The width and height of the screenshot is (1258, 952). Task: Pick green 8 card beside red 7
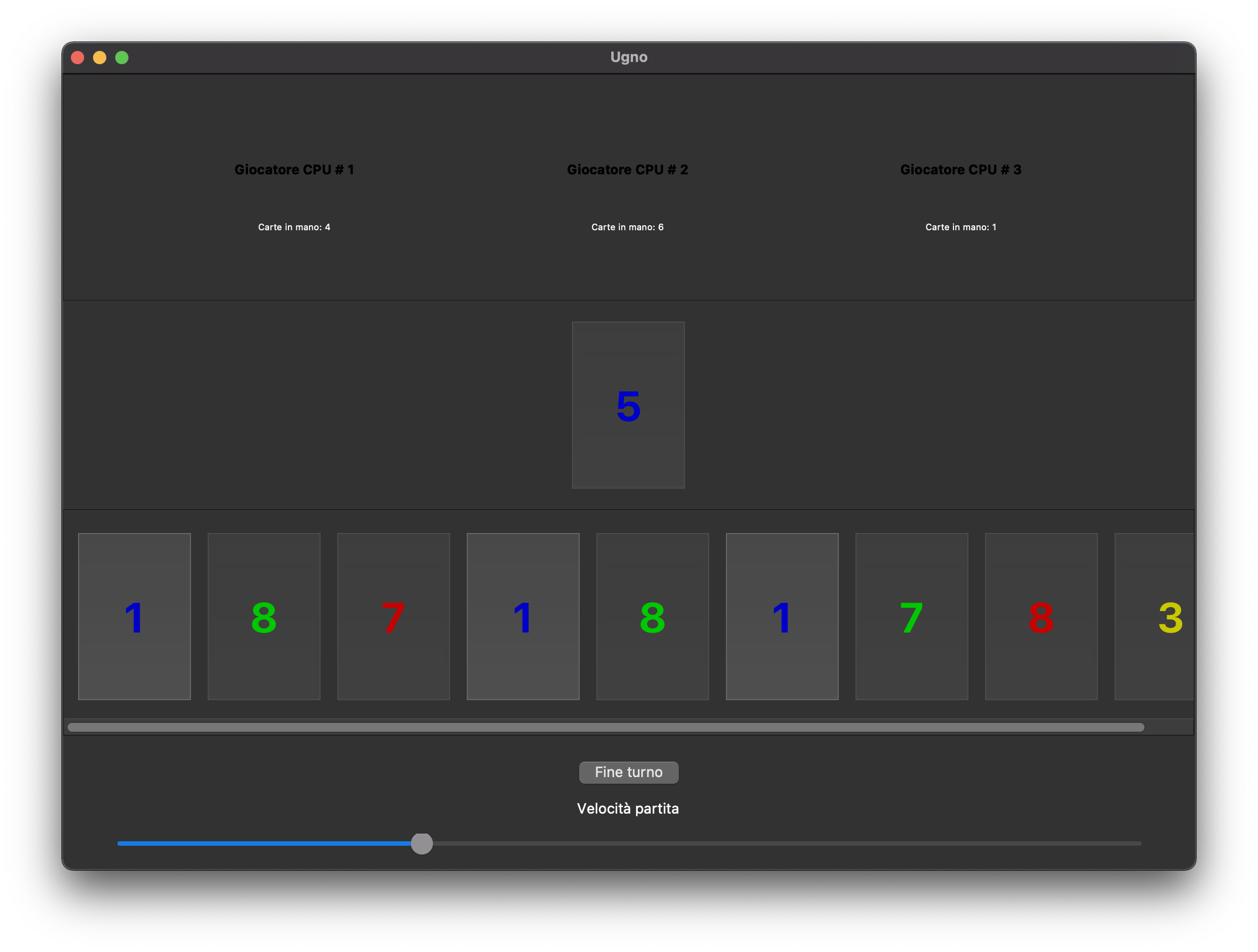coord(264,616)
